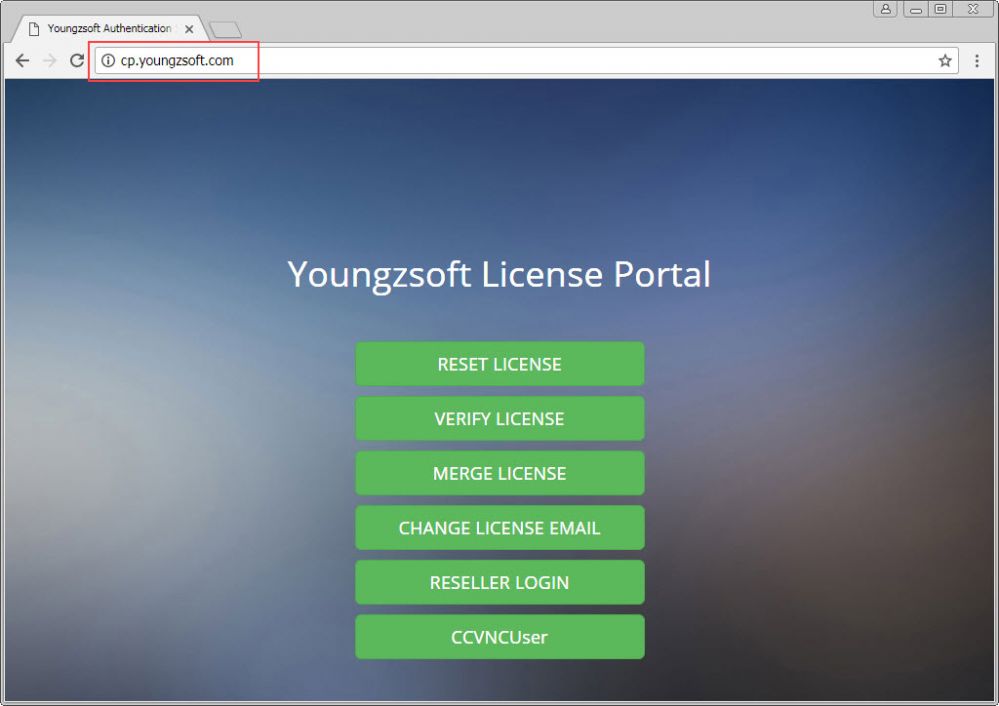View site information icon in address bar

108,61
